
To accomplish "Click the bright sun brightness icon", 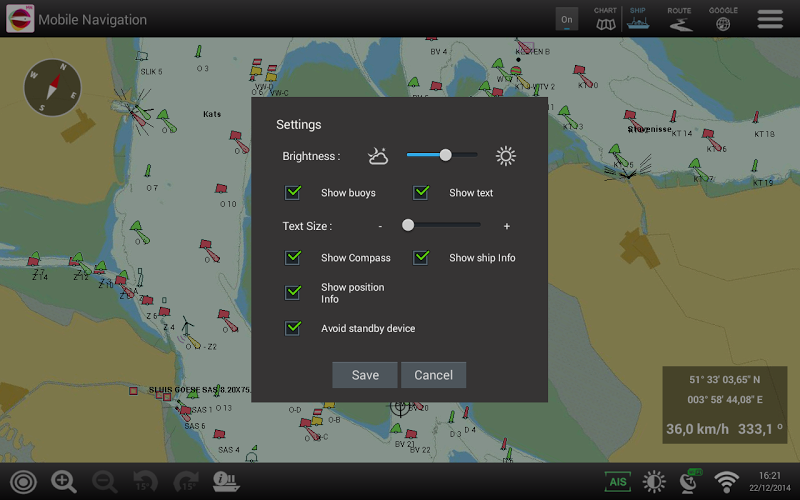I will pos(506,156).
